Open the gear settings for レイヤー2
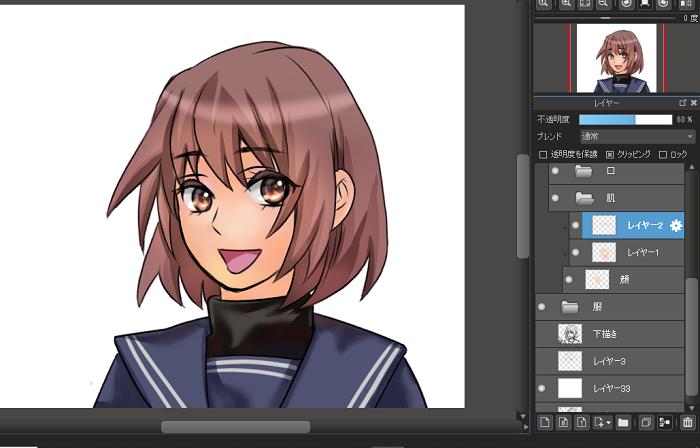The height and width of the screenshot is (448, 700). click(676, 226)
